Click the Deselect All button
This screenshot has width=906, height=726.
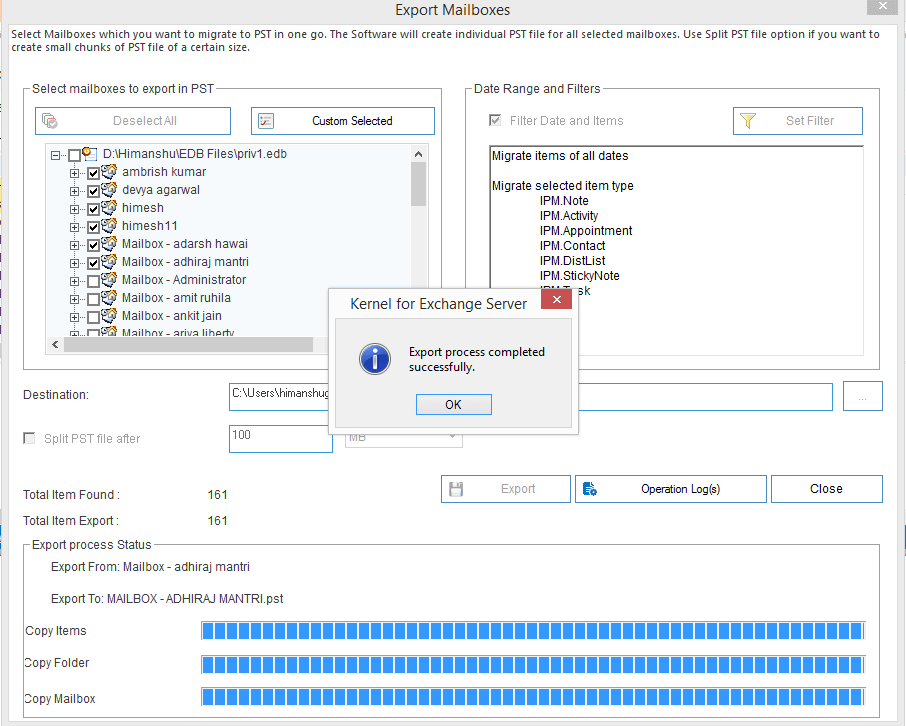[133, 121]
